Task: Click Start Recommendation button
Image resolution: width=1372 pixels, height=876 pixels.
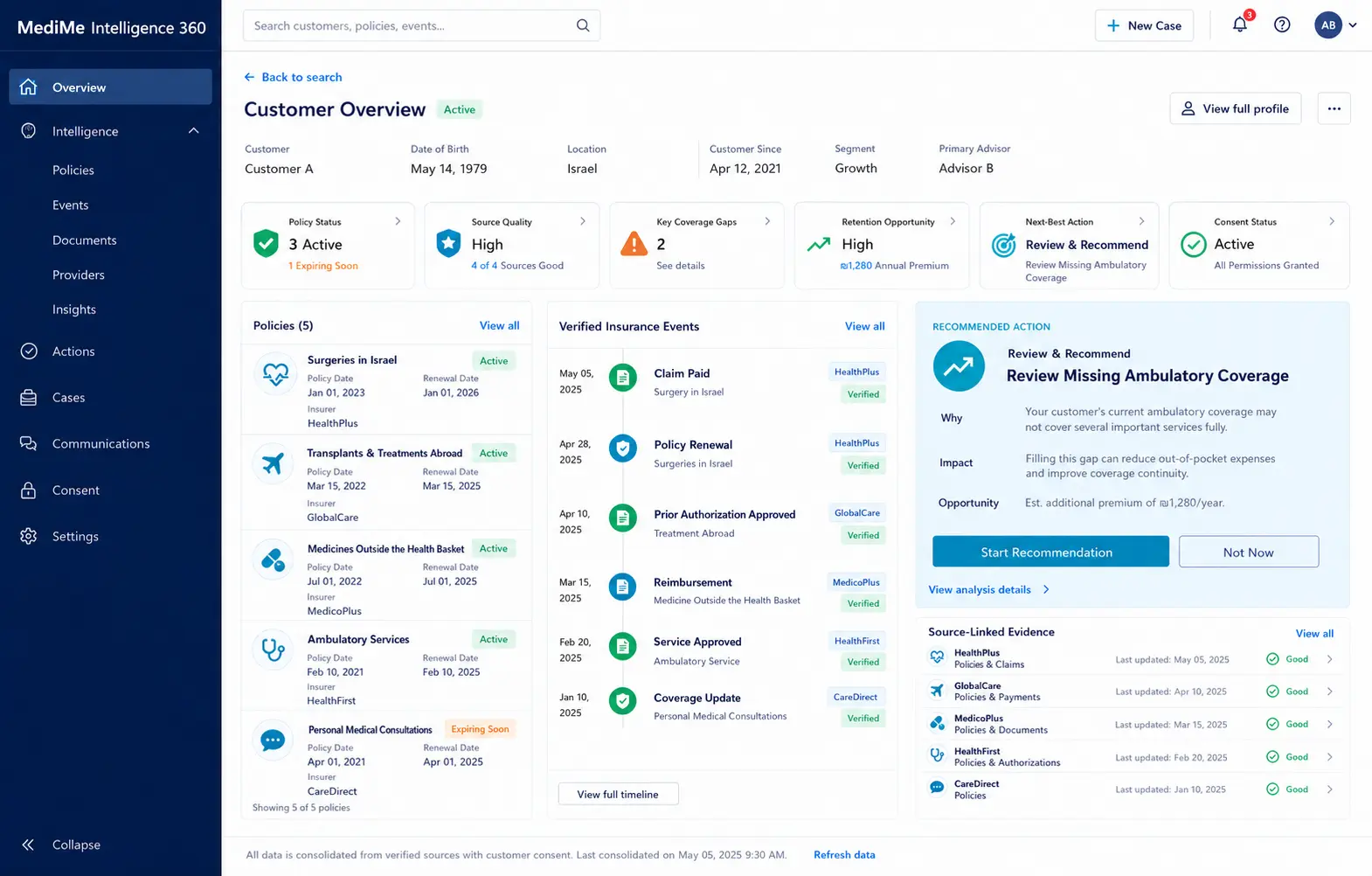Action: 1050,552
